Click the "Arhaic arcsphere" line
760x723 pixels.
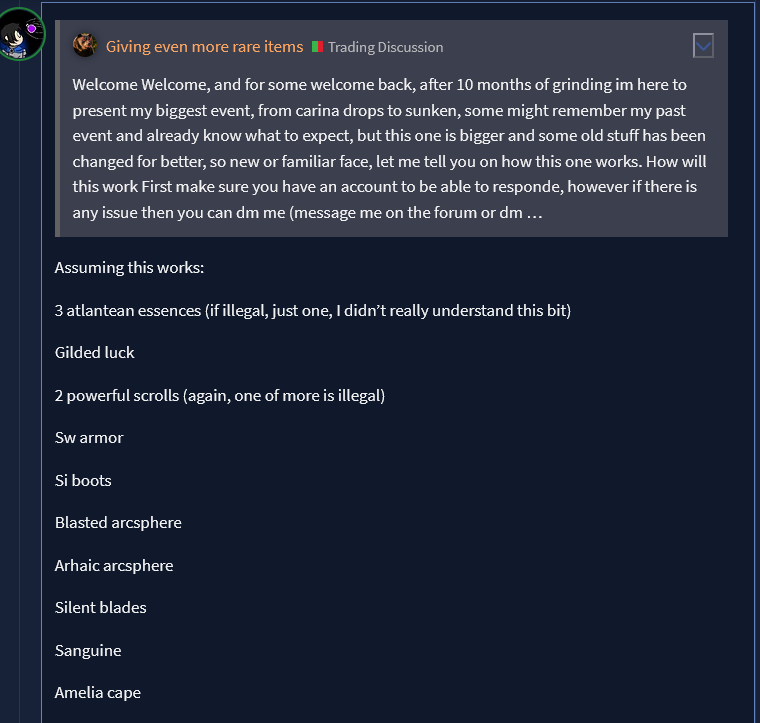point(114,565)
